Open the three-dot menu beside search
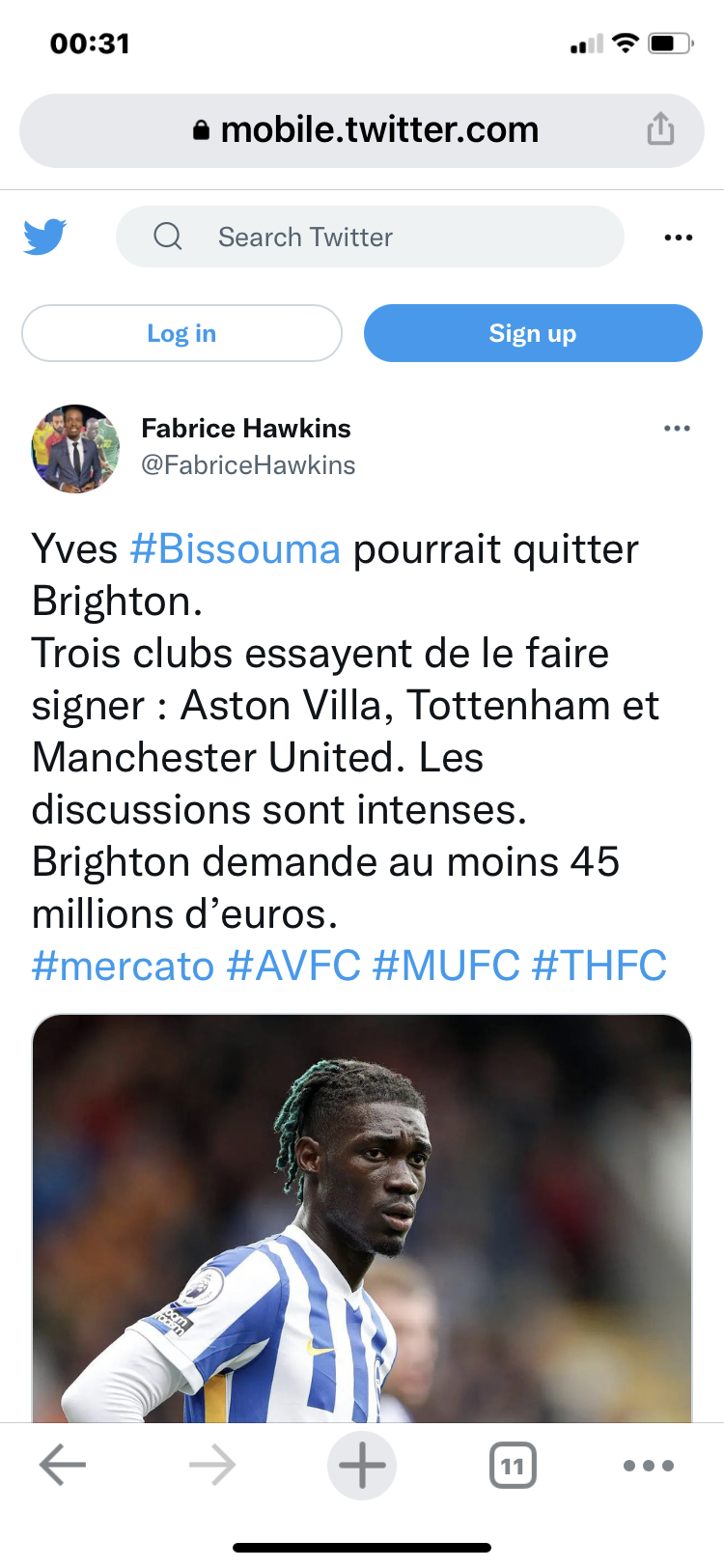The image size is (724, 1568). pyautogui.click(x=679, y=238)
